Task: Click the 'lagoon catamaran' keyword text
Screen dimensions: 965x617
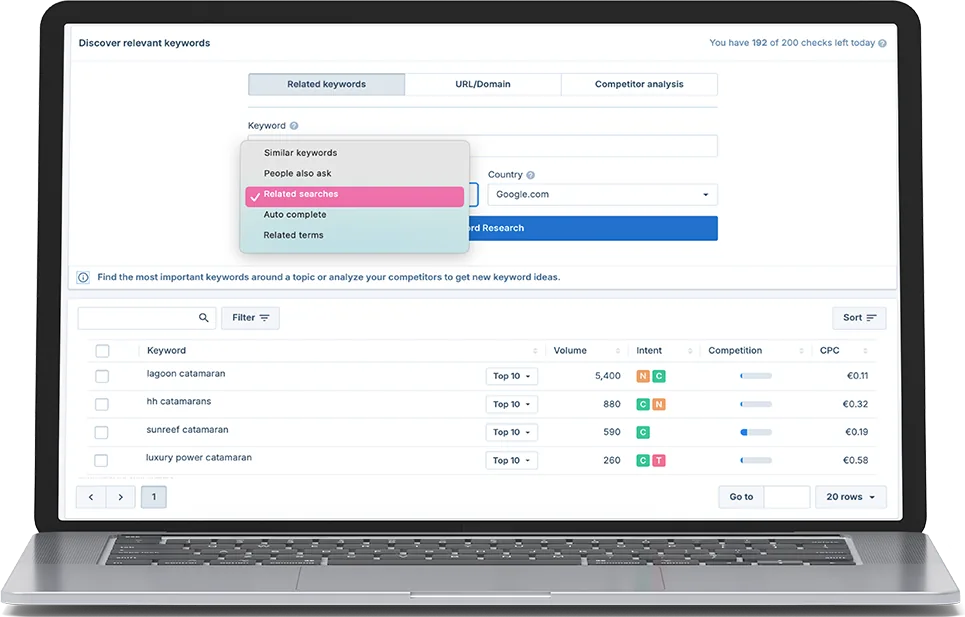Action: 186,373
